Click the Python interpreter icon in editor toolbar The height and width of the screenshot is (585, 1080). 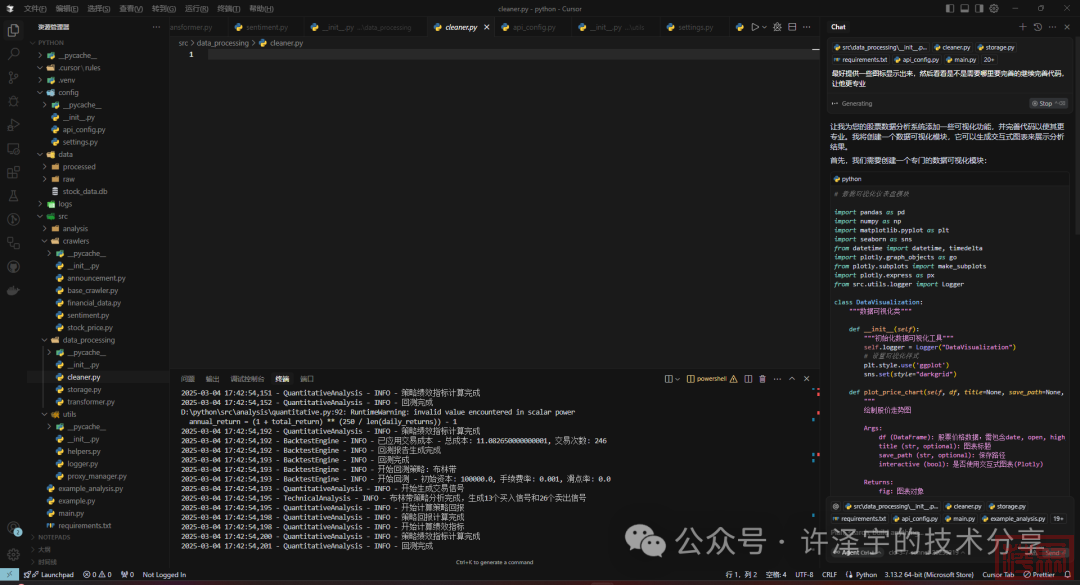tap(740, 27)
